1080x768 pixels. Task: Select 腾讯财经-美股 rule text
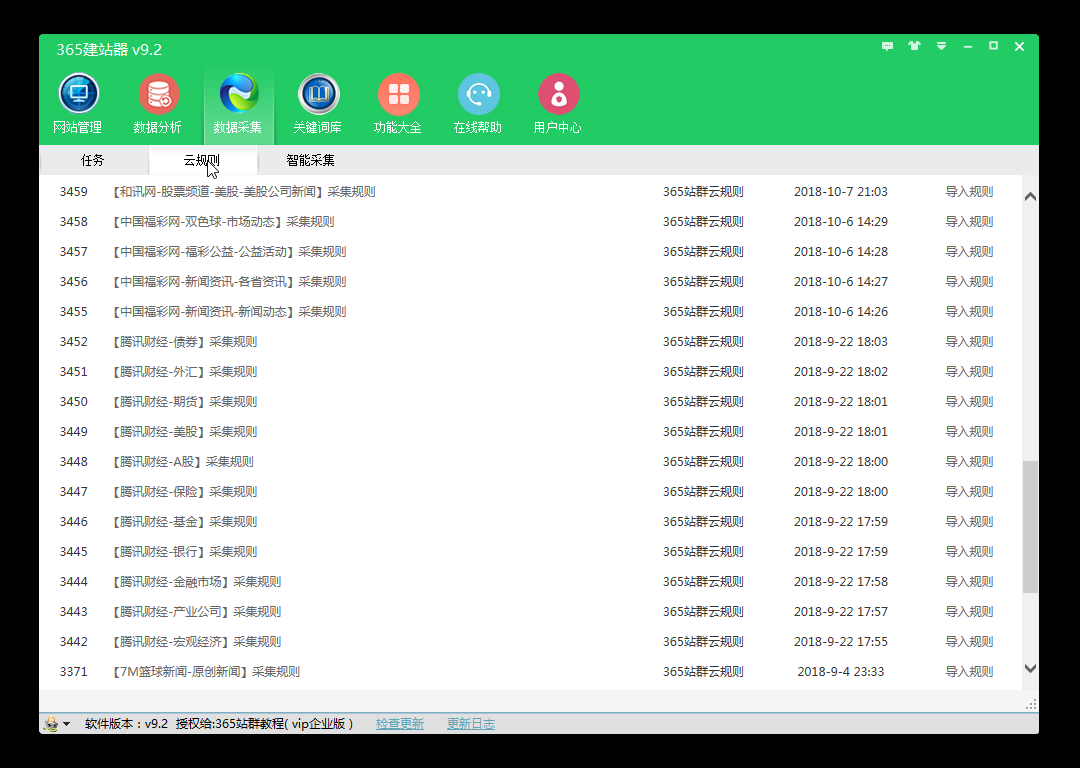coord(185,432)
